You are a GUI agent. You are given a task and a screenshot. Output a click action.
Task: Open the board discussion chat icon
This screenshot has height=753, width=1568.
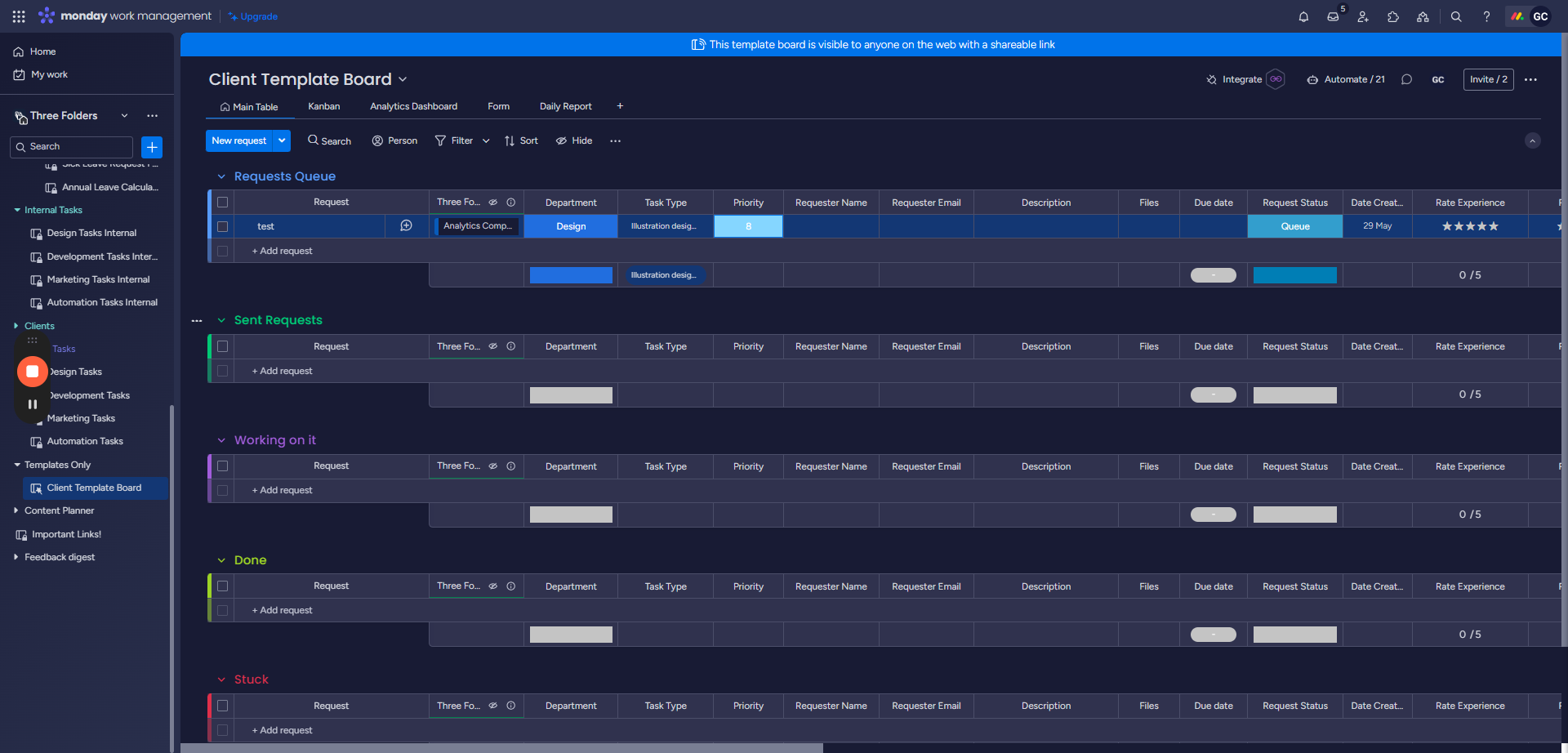[x=1406, y=79]
